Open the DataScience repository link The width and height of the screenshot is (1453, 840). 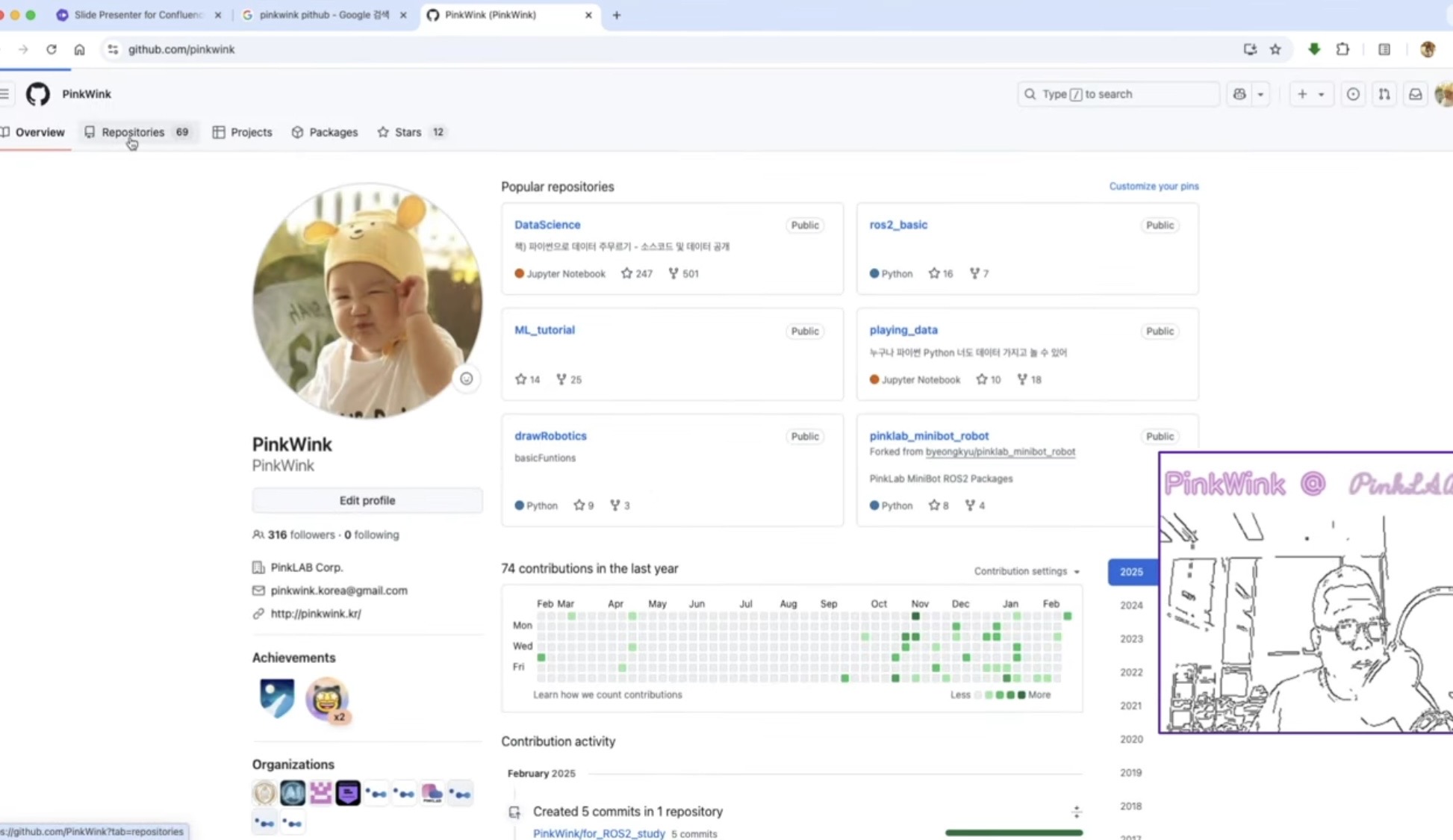pos(547,225)
